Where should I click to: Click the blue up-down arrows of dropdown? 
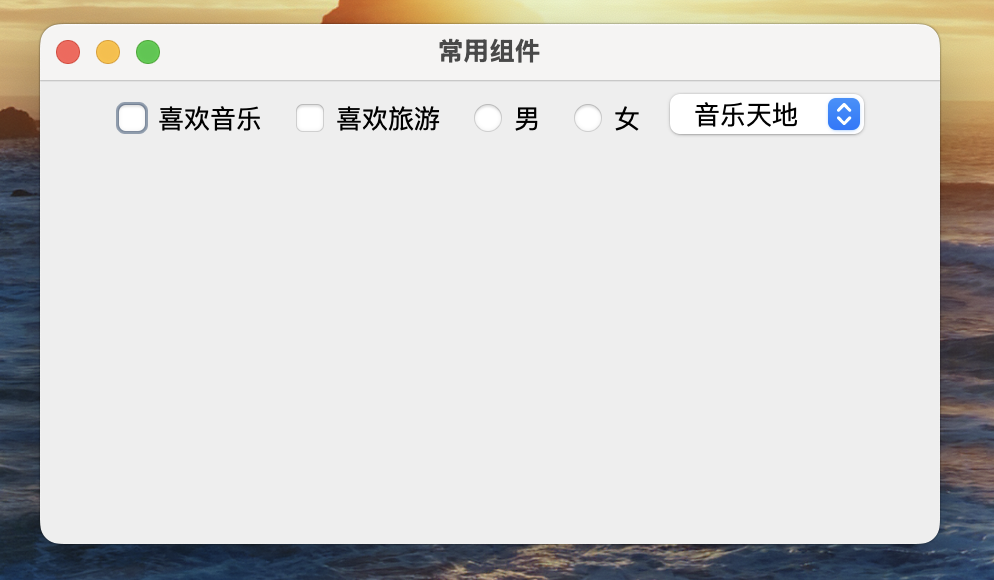pyautogui.click(x=844, y=115)
